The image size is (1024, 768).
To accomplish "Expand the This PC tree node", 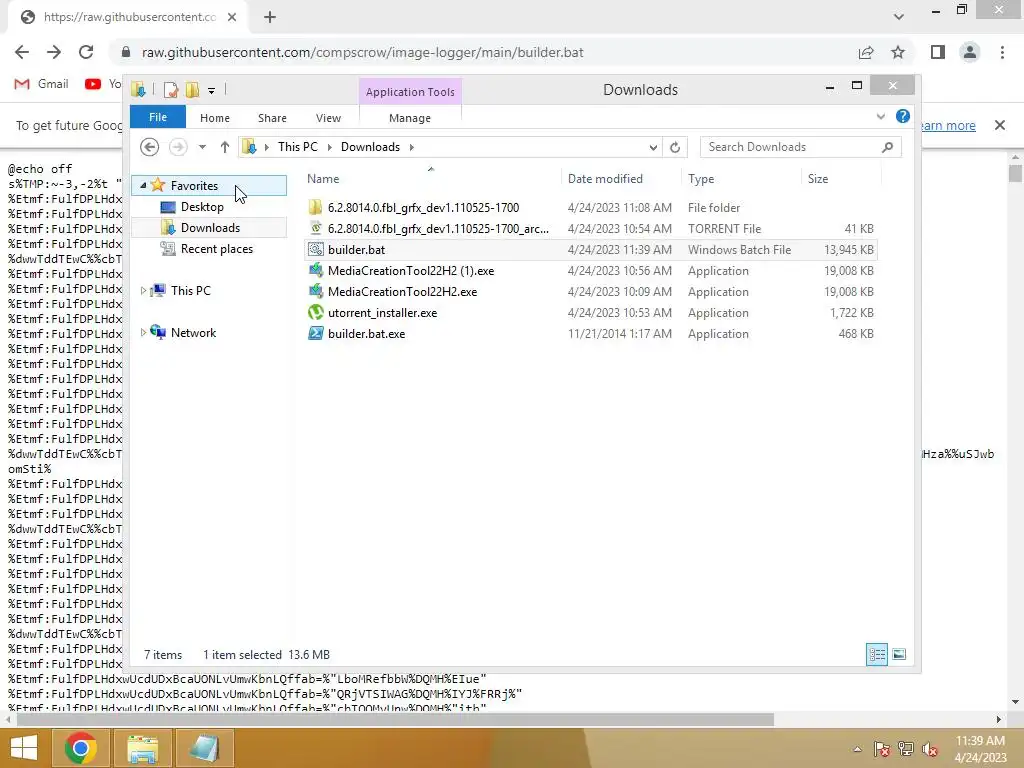I will [143, 291].
